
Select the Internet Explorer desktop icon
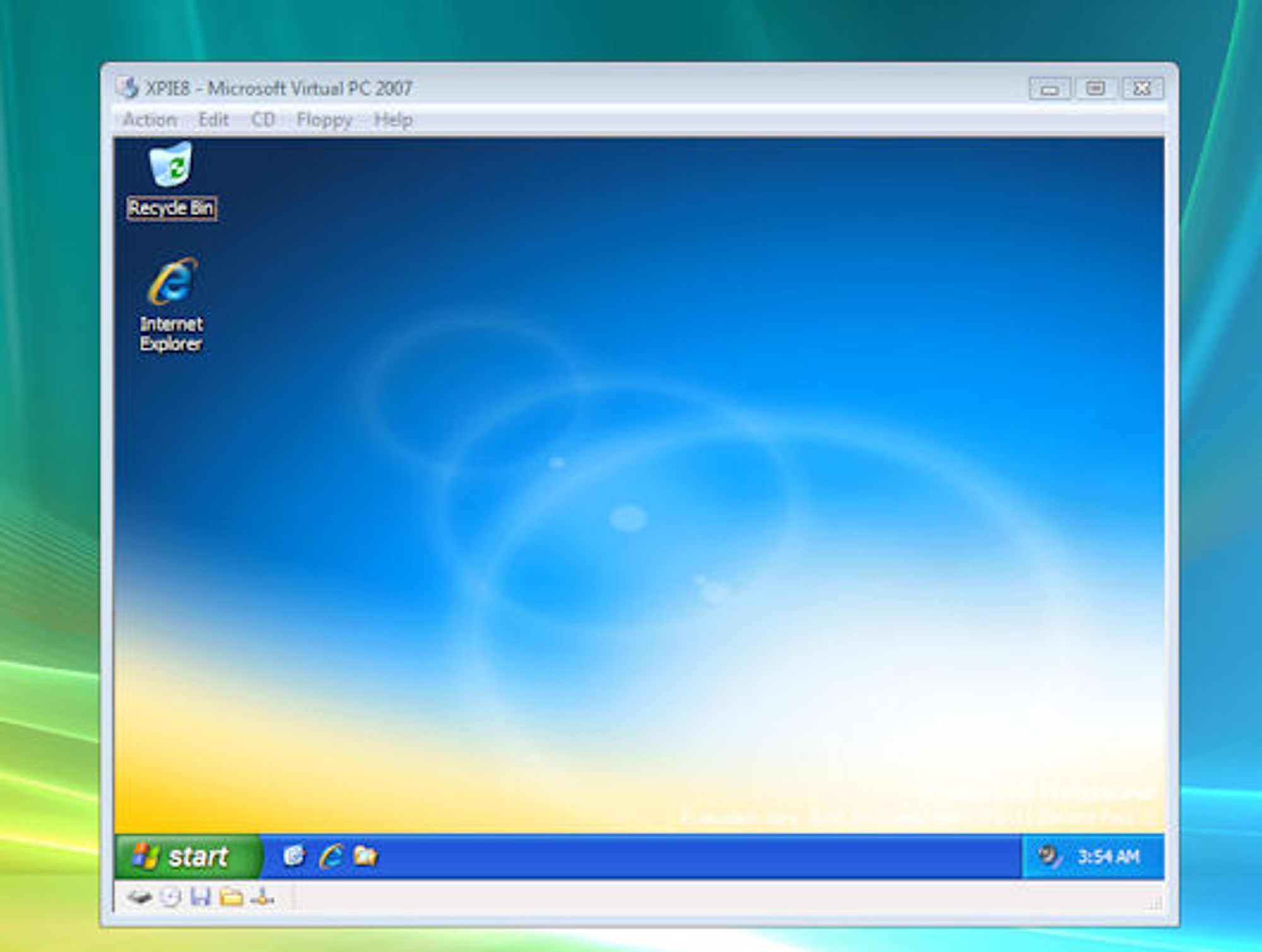pyautogui.click(x=172, y=304)
